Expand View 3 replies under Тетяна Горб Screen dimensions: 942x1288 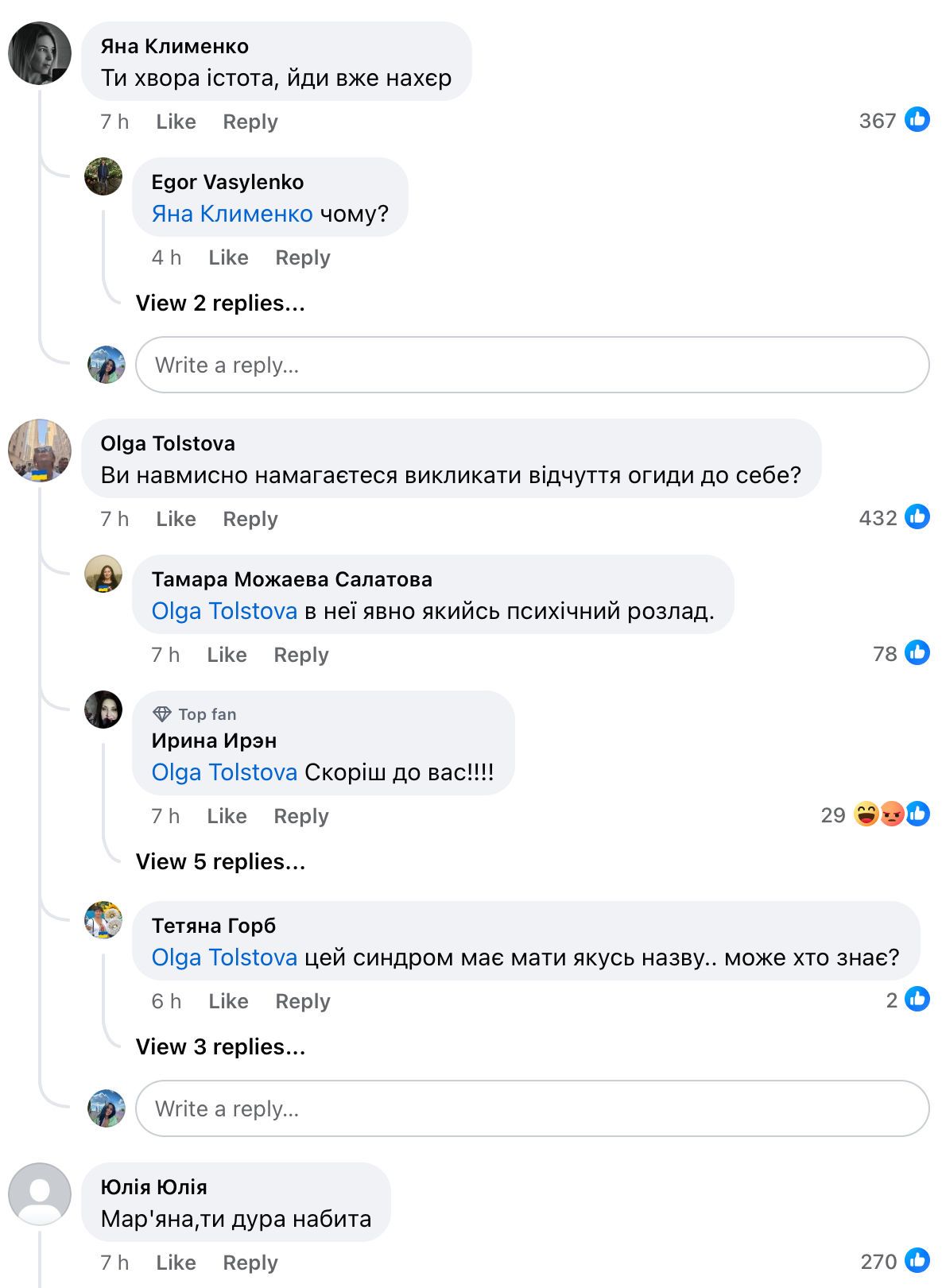pos(220,1046)
